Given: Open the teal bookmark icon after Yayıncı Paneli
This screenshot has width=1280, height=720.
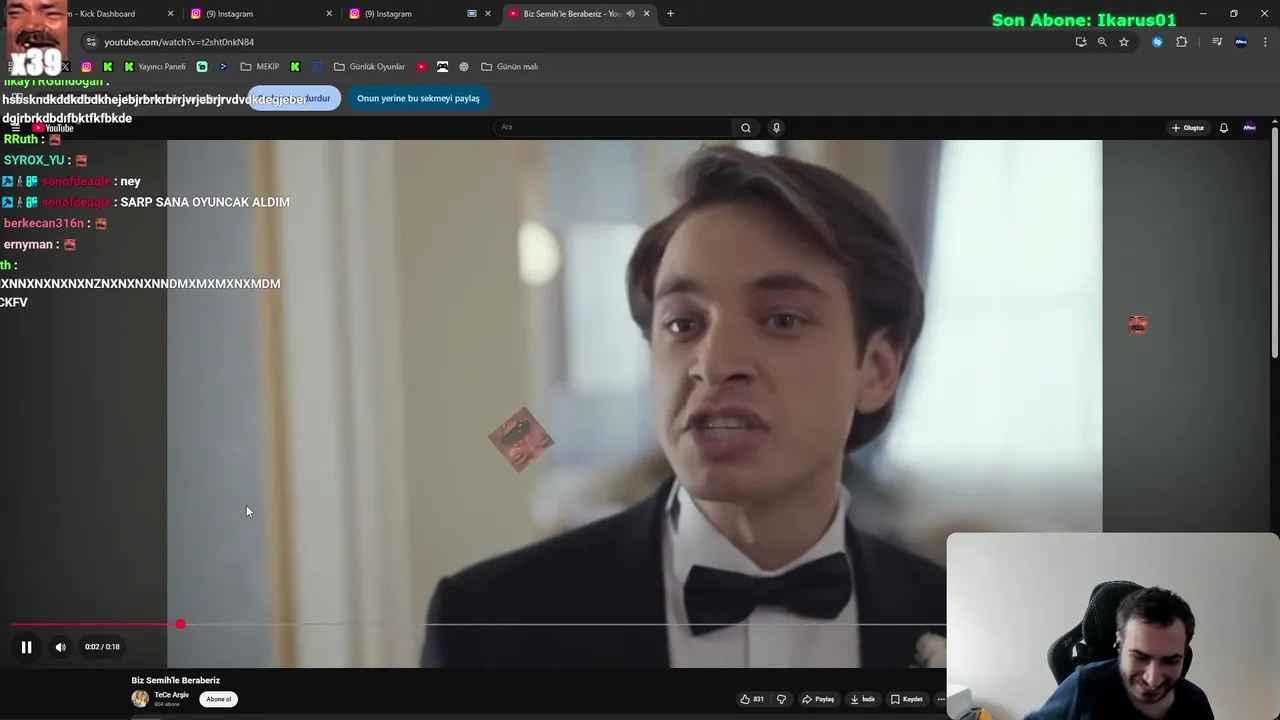Looking at the screenshot, I should [x=202, y=67].
